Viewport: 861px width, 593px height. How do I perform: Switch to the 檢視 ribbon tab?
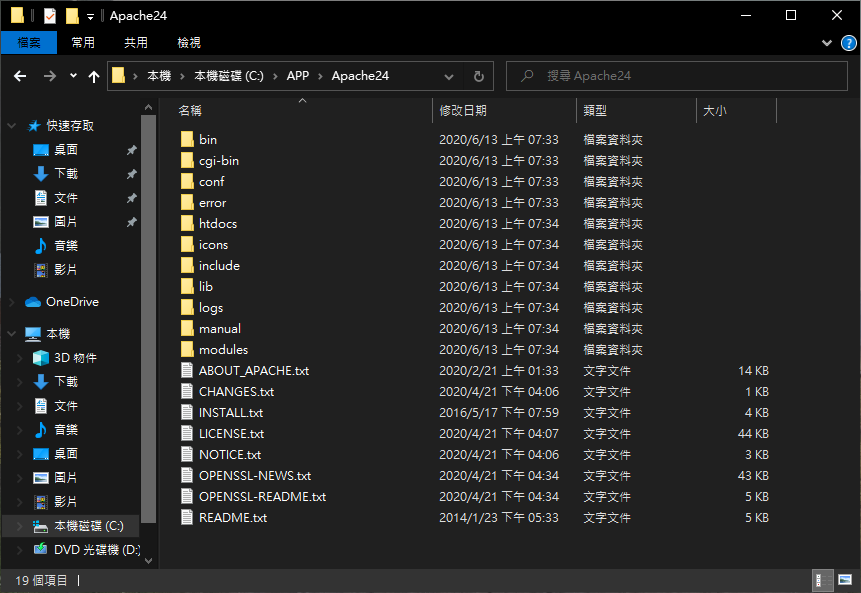pyautogui.click(x=189, y=42)
